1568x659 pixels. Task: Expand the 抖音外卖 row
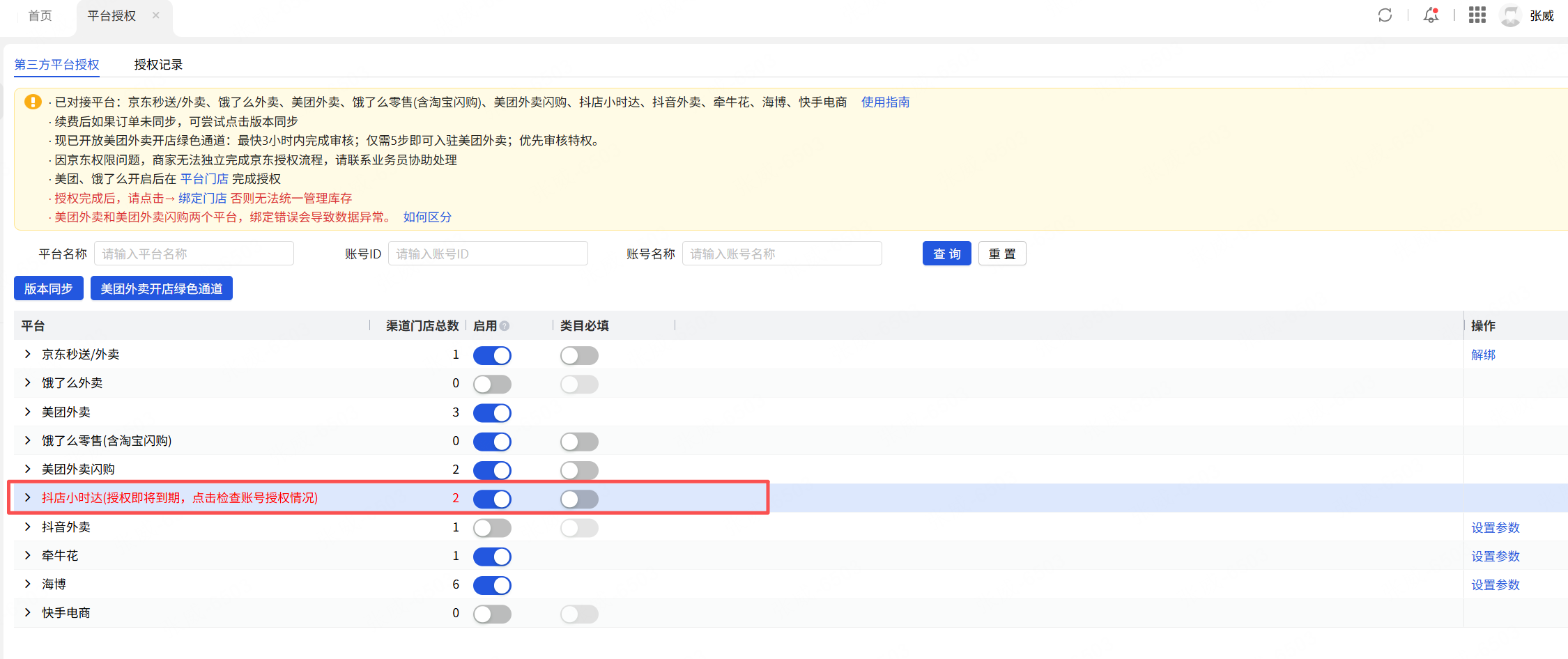(28, 527)
